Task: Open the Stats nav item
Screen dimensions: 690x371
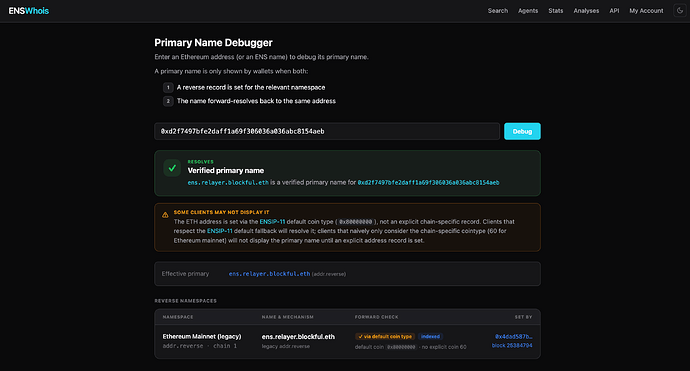Action: pyautogui.click(x=556, y=11)
